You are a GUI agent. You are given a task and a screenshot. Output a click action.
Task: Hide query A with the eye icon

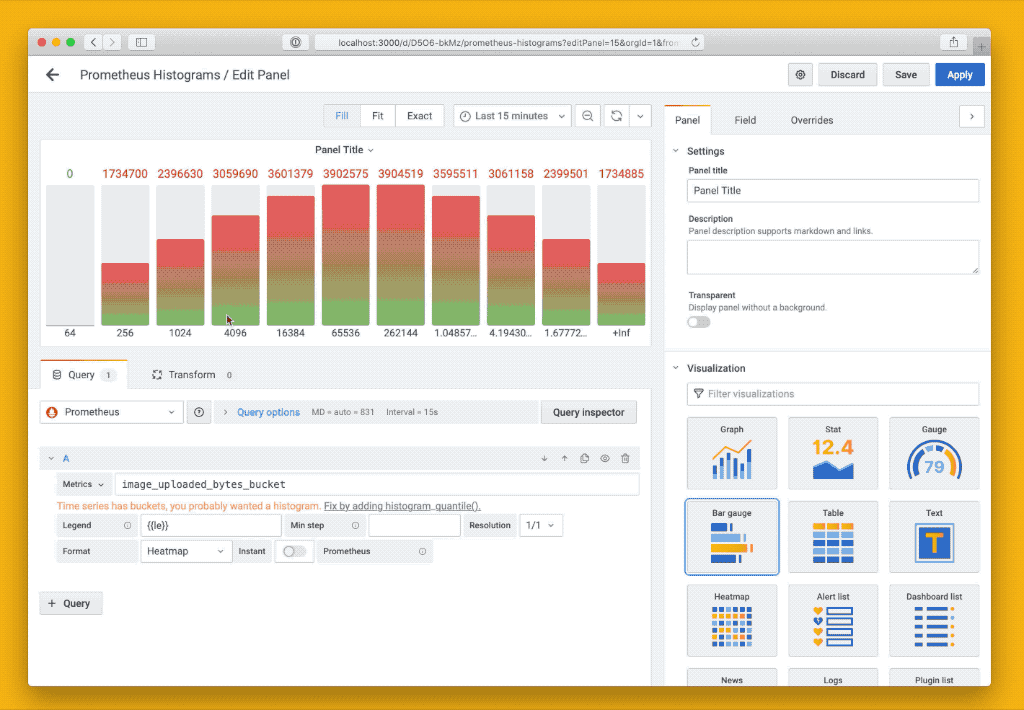[x=605, y=458]
